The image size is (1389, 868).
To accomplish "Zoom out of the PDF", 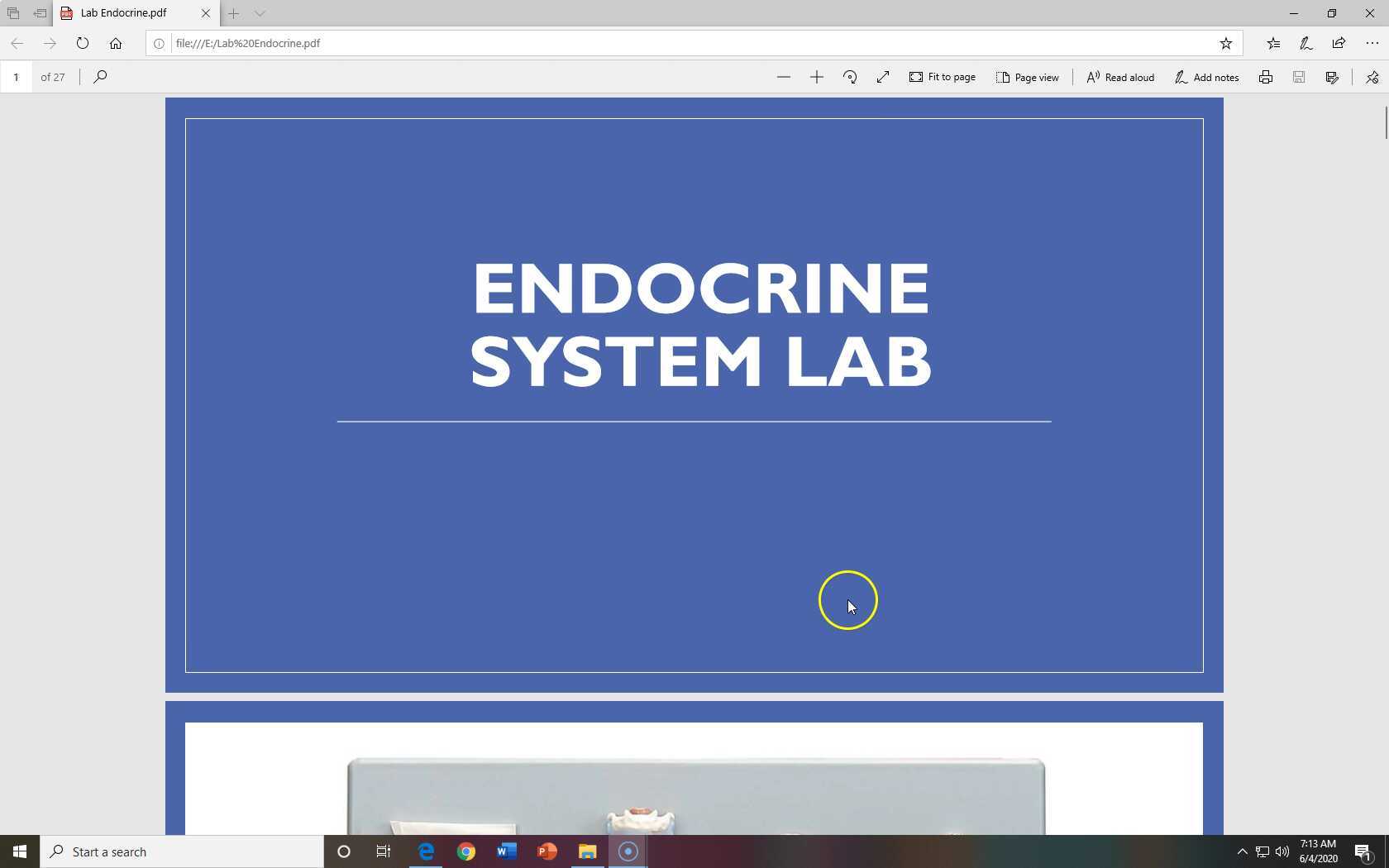I will tap(783, 77).
